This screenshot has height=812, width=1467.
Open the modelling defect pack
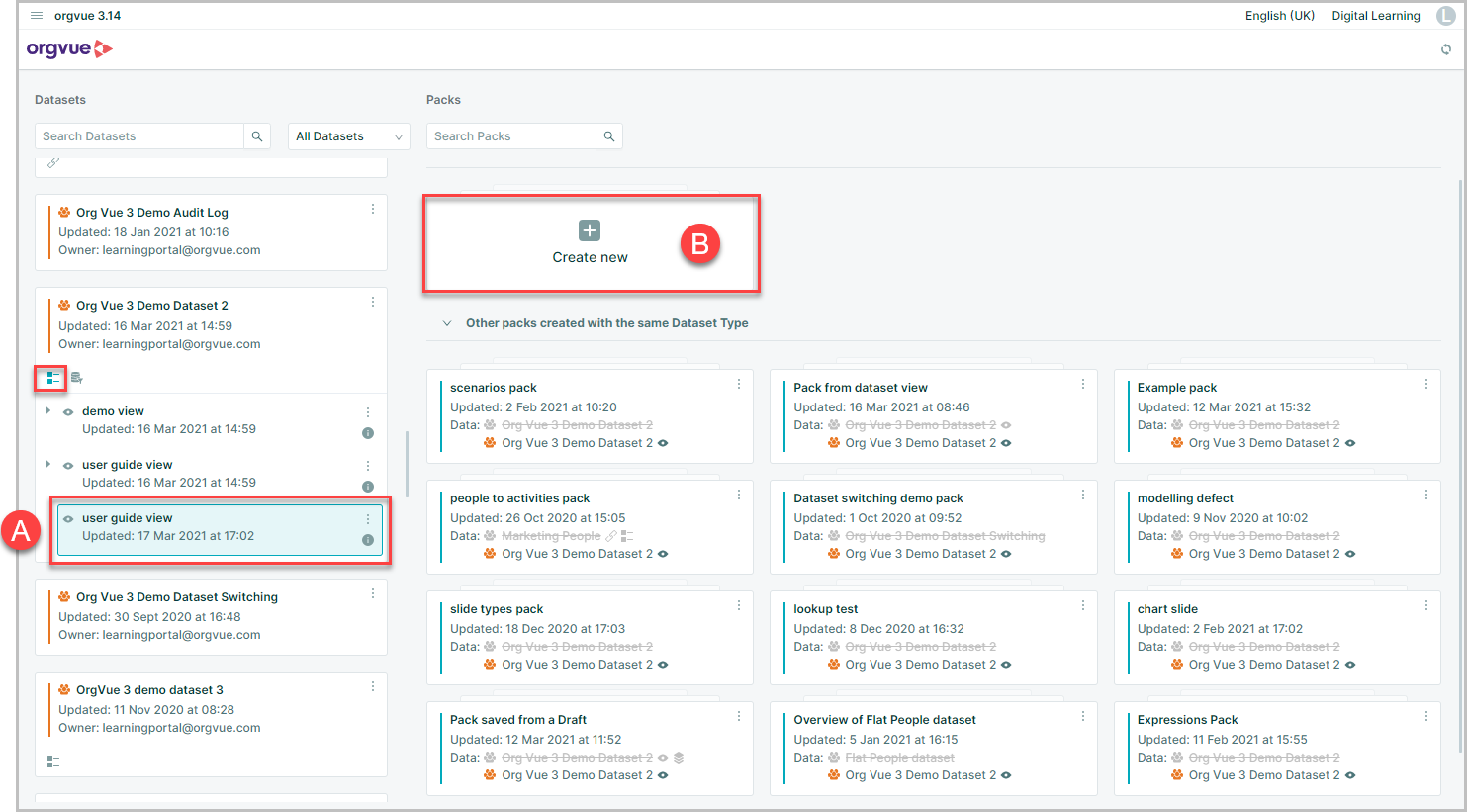[x=1277, y=527]
